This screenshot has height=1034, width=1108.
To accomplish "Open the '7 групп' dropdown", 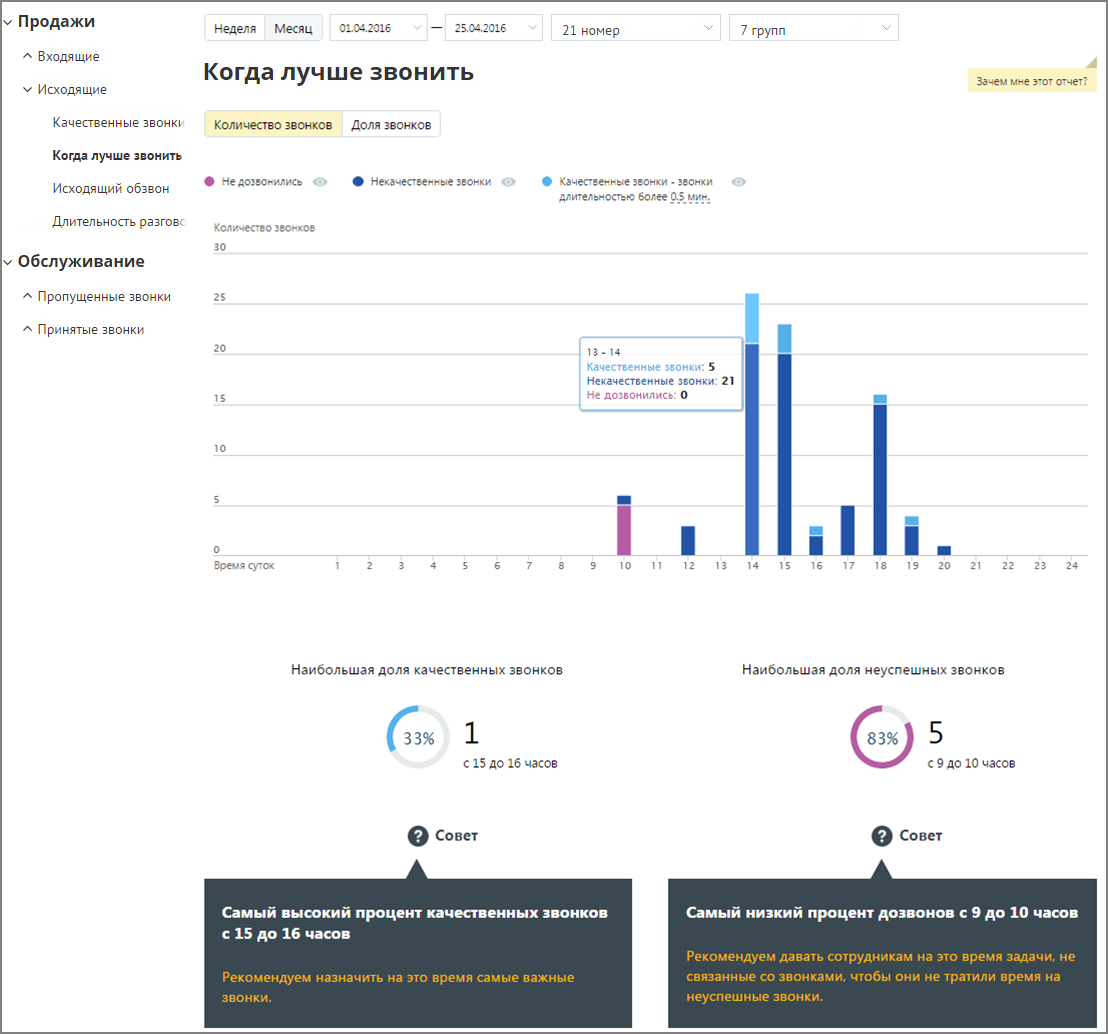I will pyautogui.click(x=814, y=28).
